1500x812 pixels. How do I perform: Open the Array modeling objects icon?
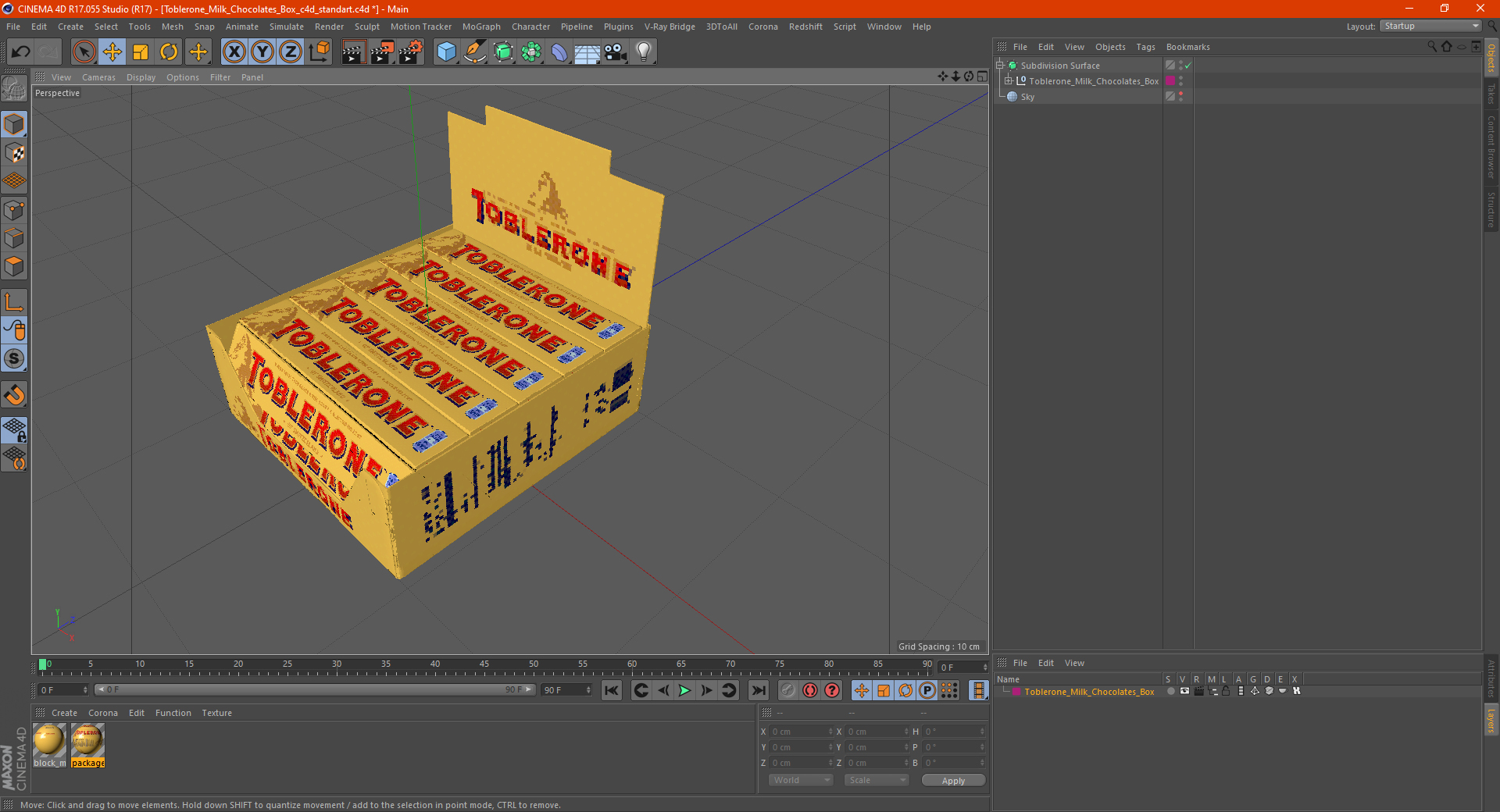pos(532,52)
